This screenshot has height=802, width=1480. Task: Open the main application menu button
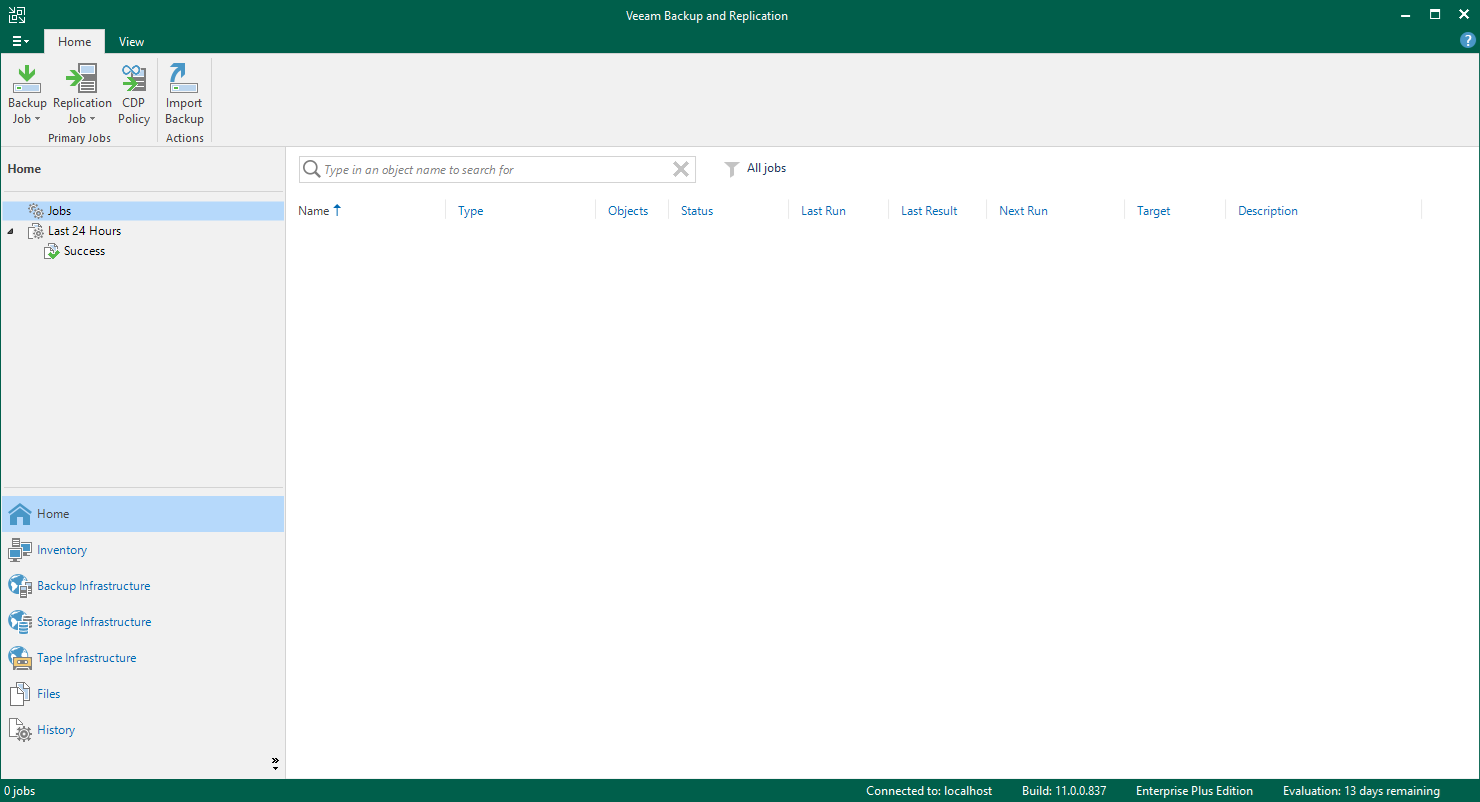point(21,42)
